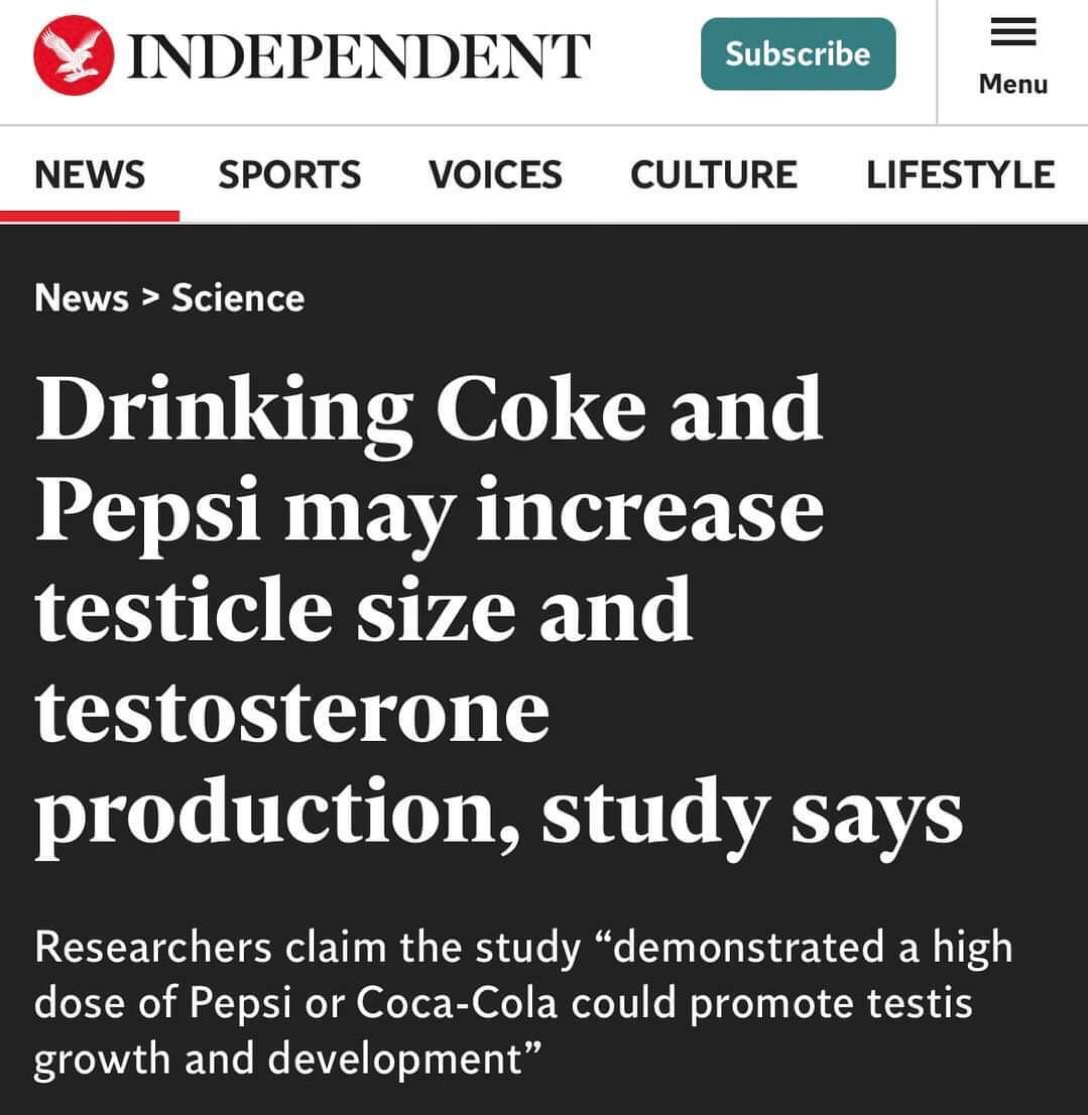
Task: Open the hamburger menu icon
Action: click(x=1012, y=35)
